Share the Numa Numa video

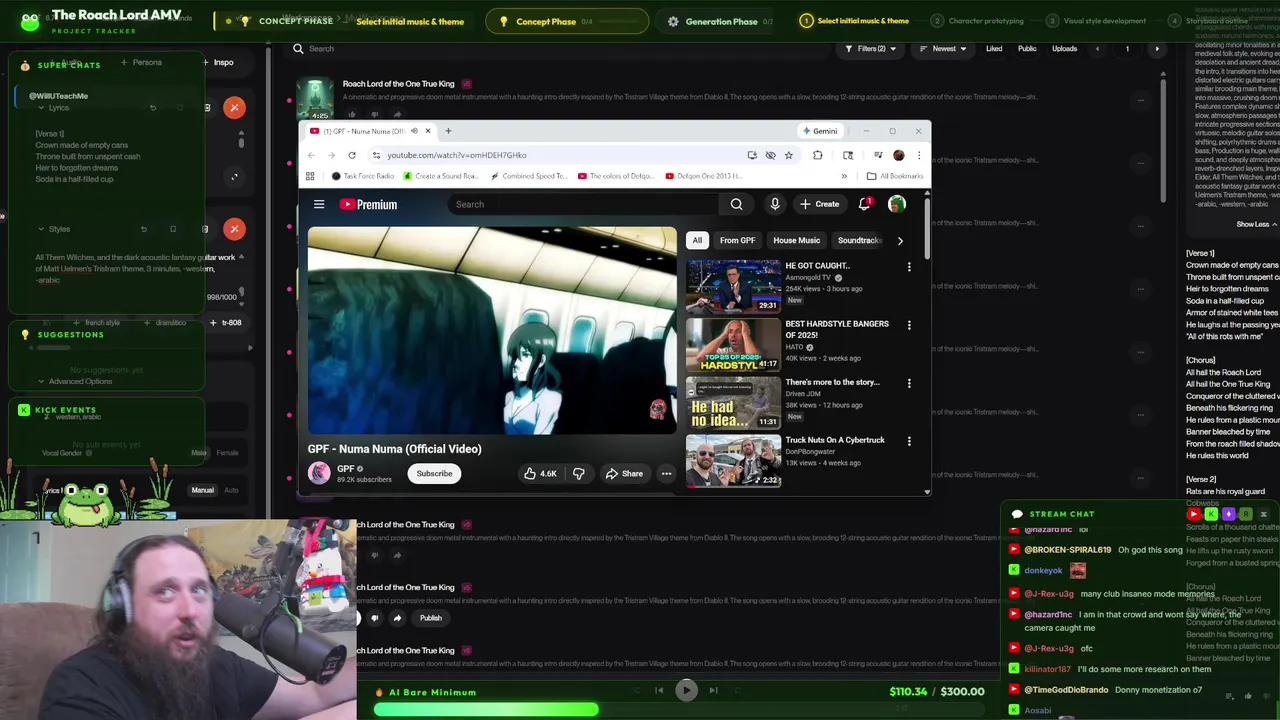(x=624, y=473)
